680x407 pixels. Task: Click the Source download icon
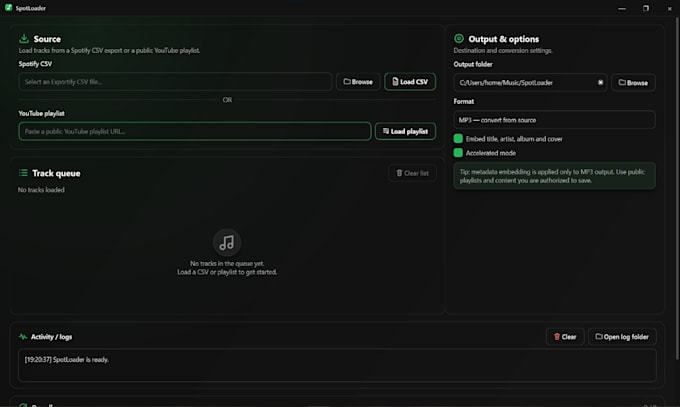click(24, 39)
